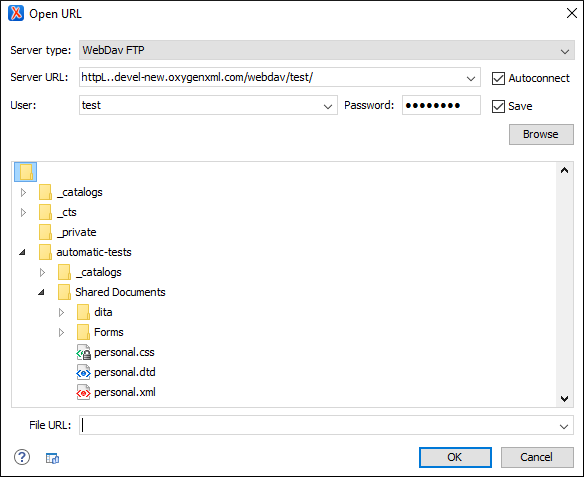The height and width of the screenshot is (477, 584).
Task: Click the Browse button
Action: 541,134
